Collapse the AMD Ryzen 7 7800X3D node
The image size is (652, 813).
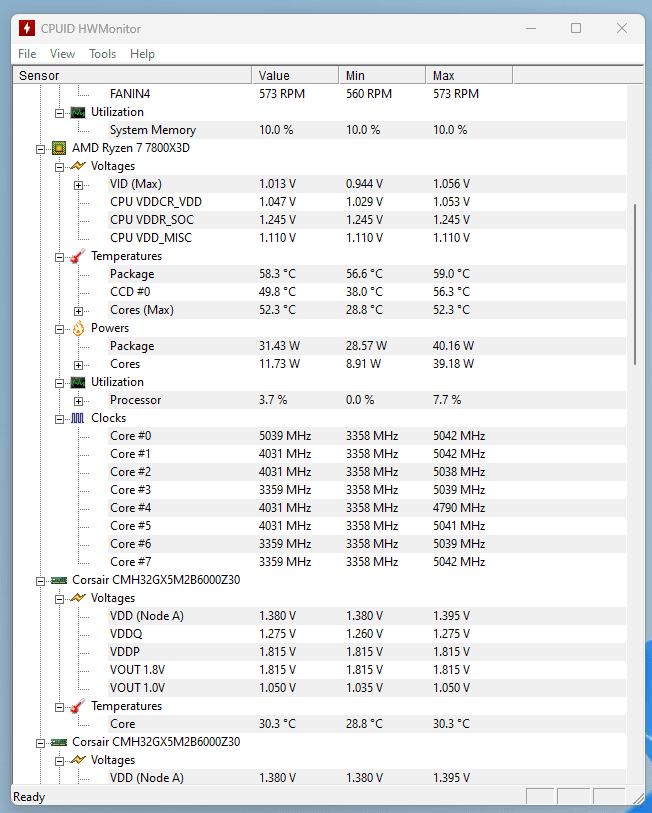tap(40, 149)
